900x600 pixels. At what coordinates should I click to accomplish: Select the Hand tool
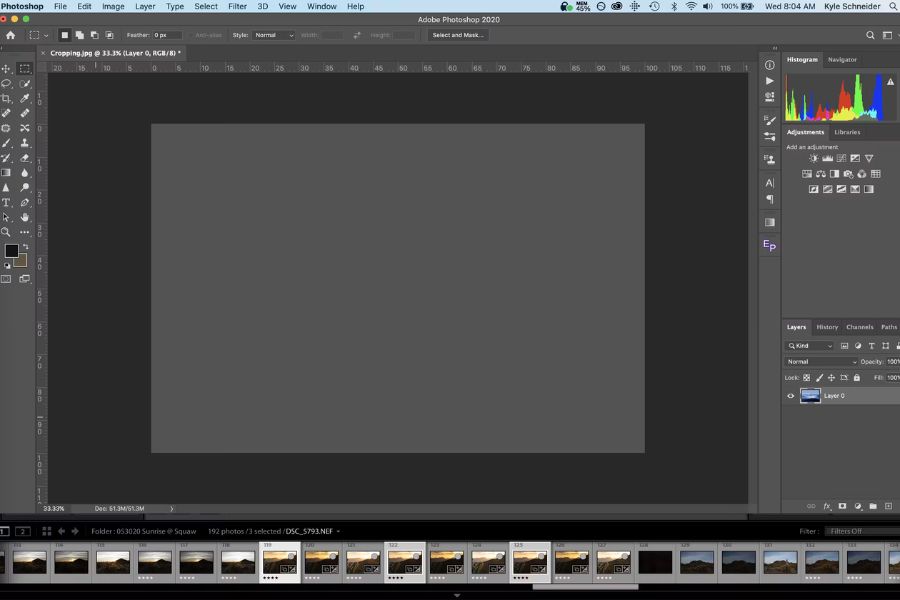[25, 218]
